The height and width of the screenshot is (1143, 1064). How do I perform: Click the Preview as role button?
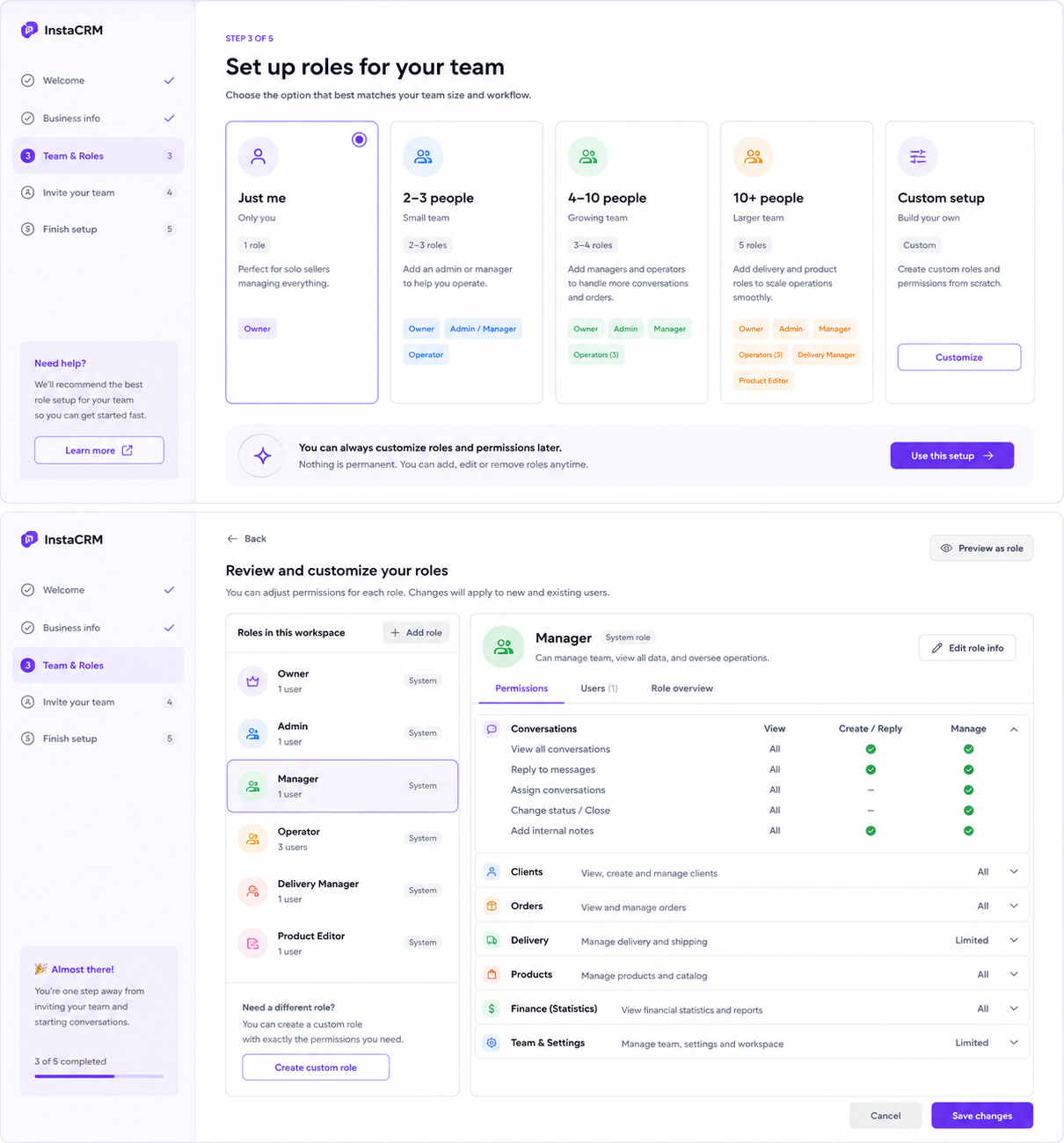[x=981, y=549]
